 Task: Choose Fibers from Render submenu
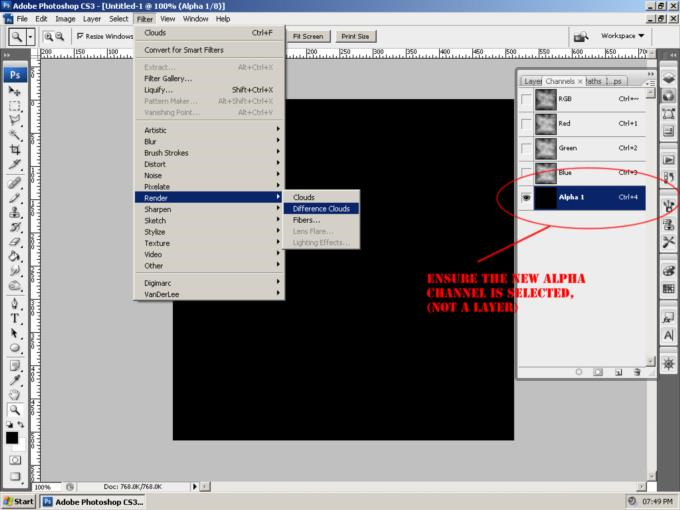coord(321,220)
